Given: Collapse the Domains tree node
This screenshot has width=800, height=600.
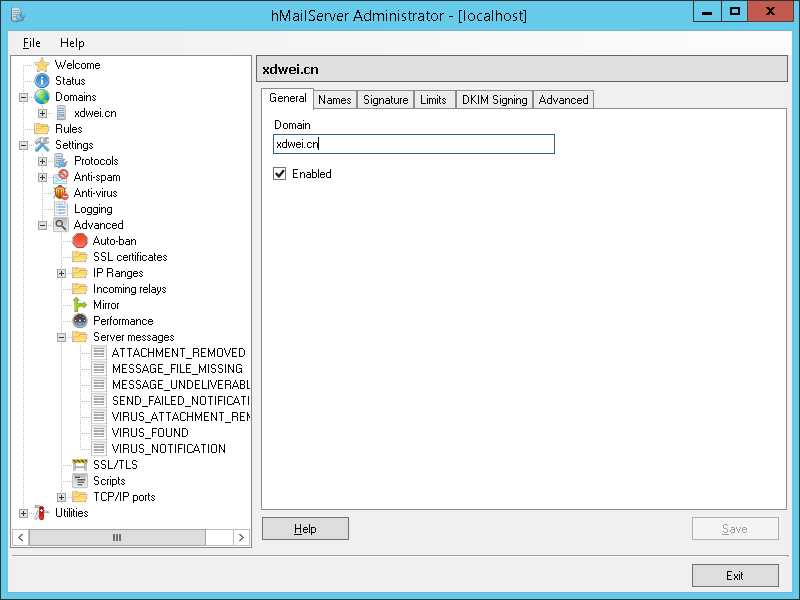Looking at the screenshot, I should tap(23, 97).
